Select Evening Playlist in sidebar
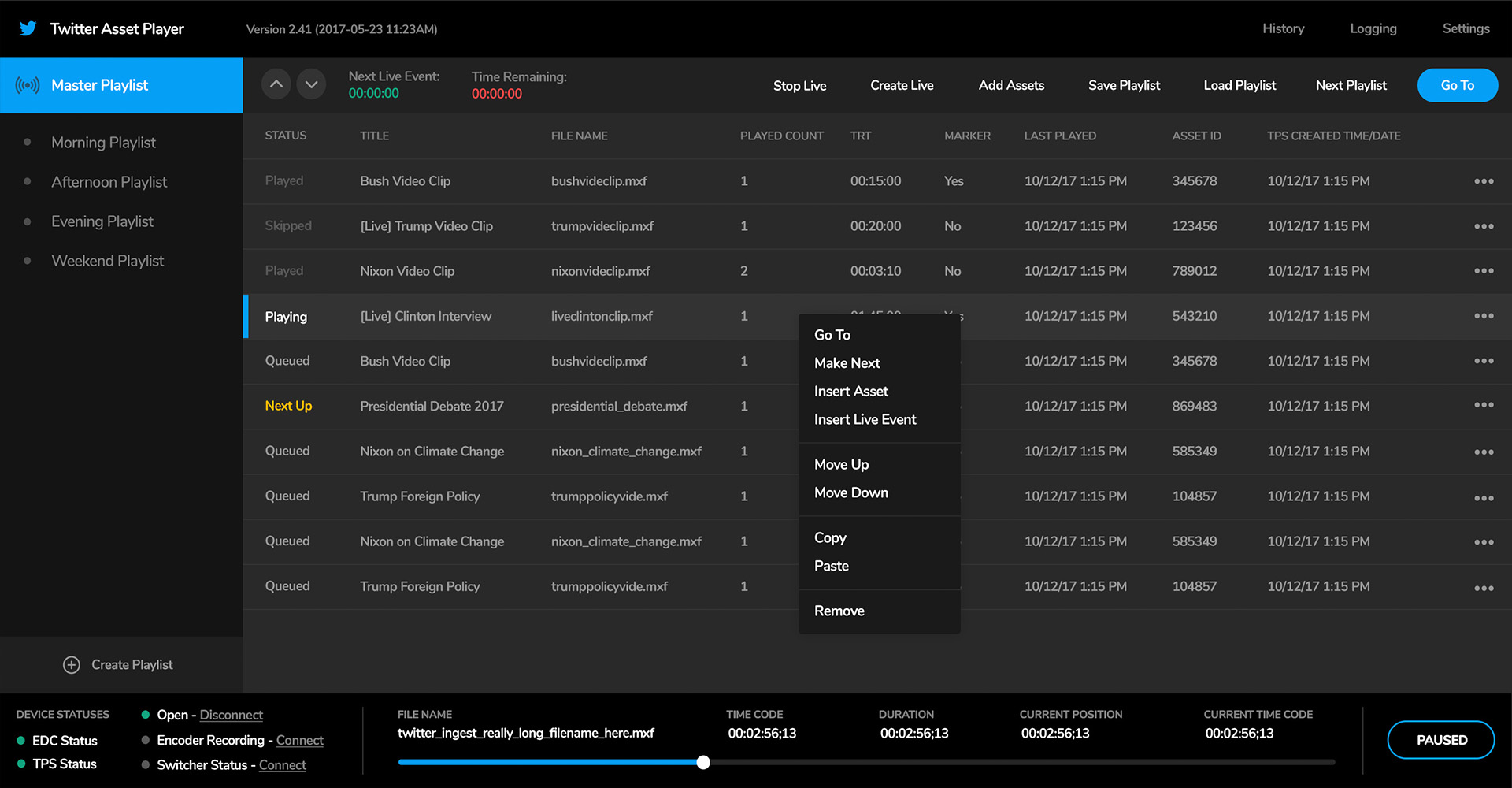The image size is (1512, 788). 102,221
